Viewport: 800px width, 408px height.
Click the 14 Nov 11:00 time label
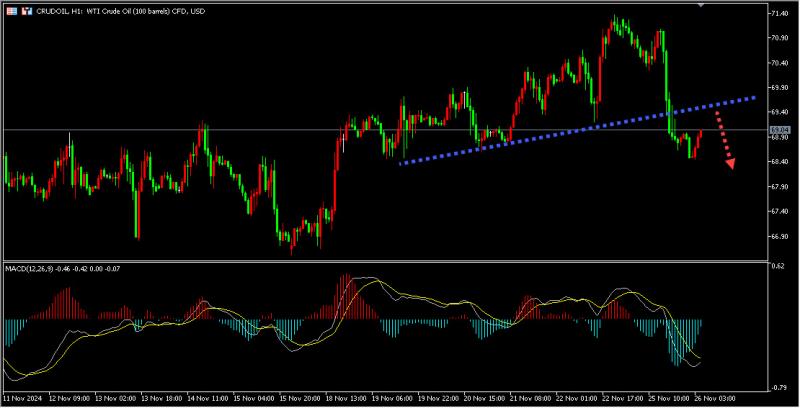pyautogui.click(x=208, y=398)
